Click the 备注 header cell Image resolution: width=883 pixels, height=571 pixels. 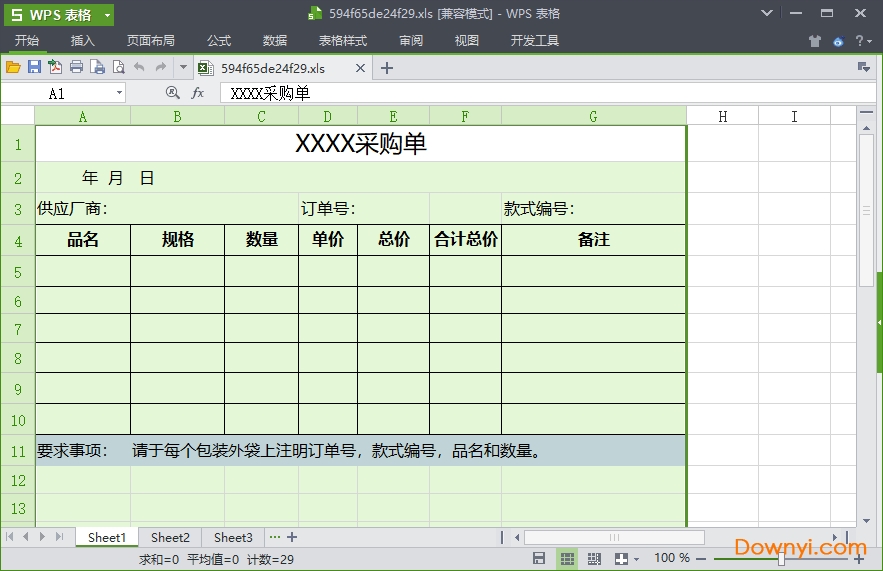(594, 240)
